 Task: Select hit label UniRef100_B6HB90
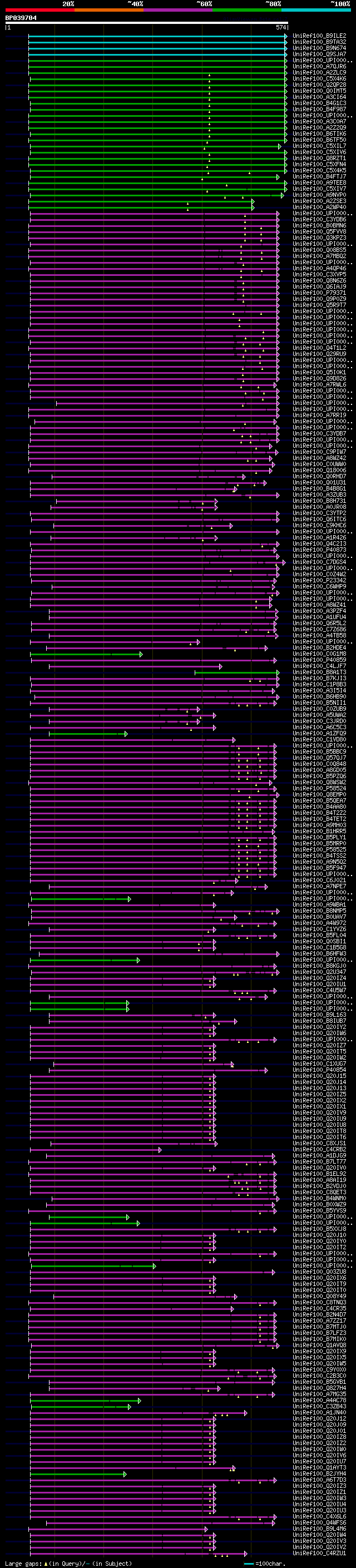tap(319, 696)
